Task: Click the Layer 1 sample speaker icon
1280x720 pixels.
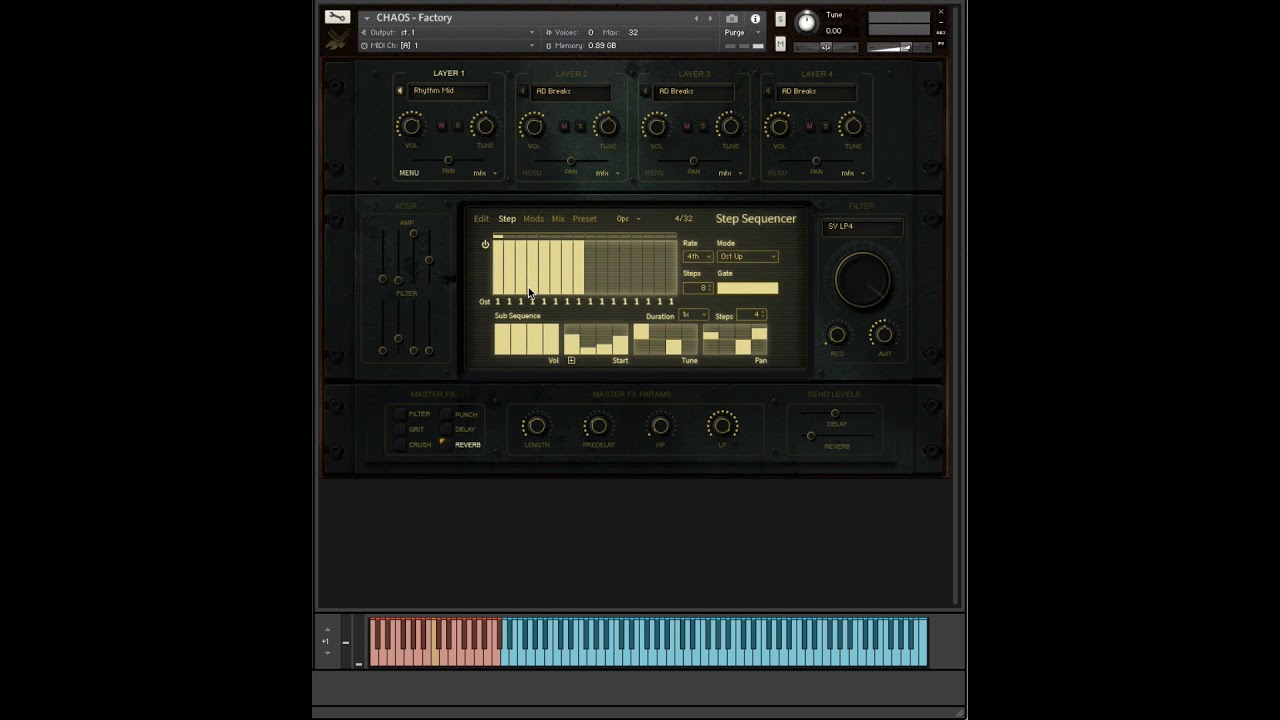Action: tap(400, 91)
